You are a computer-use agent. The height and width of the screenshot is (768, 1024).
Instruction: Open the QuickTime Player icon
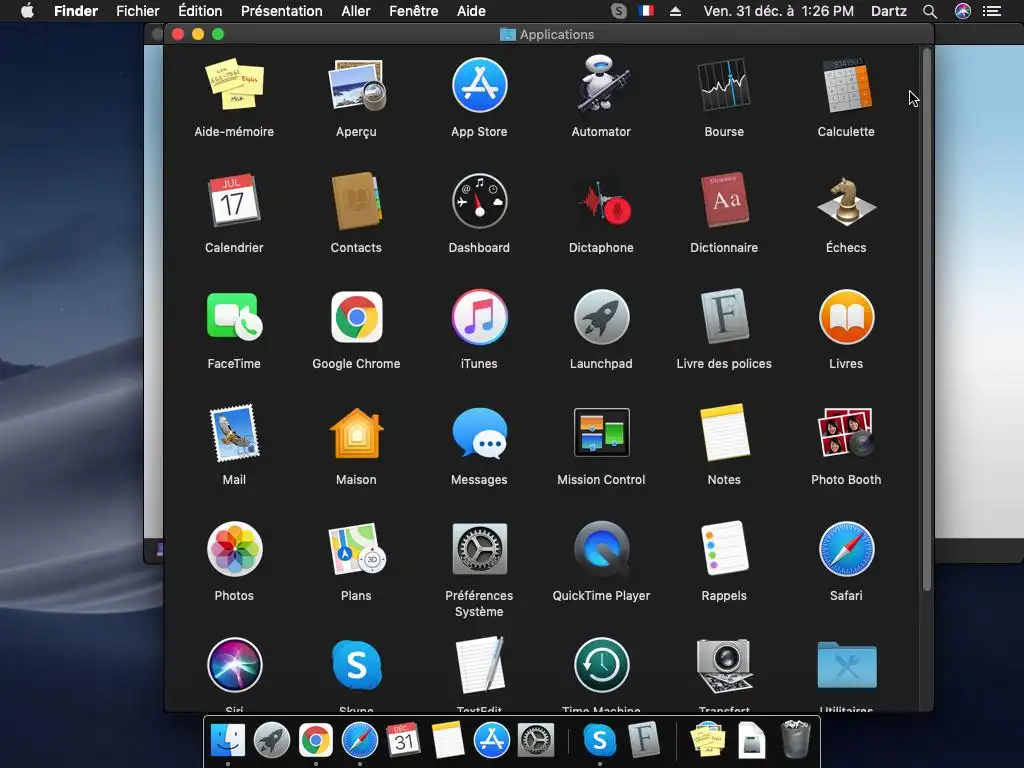click(601, 549)
